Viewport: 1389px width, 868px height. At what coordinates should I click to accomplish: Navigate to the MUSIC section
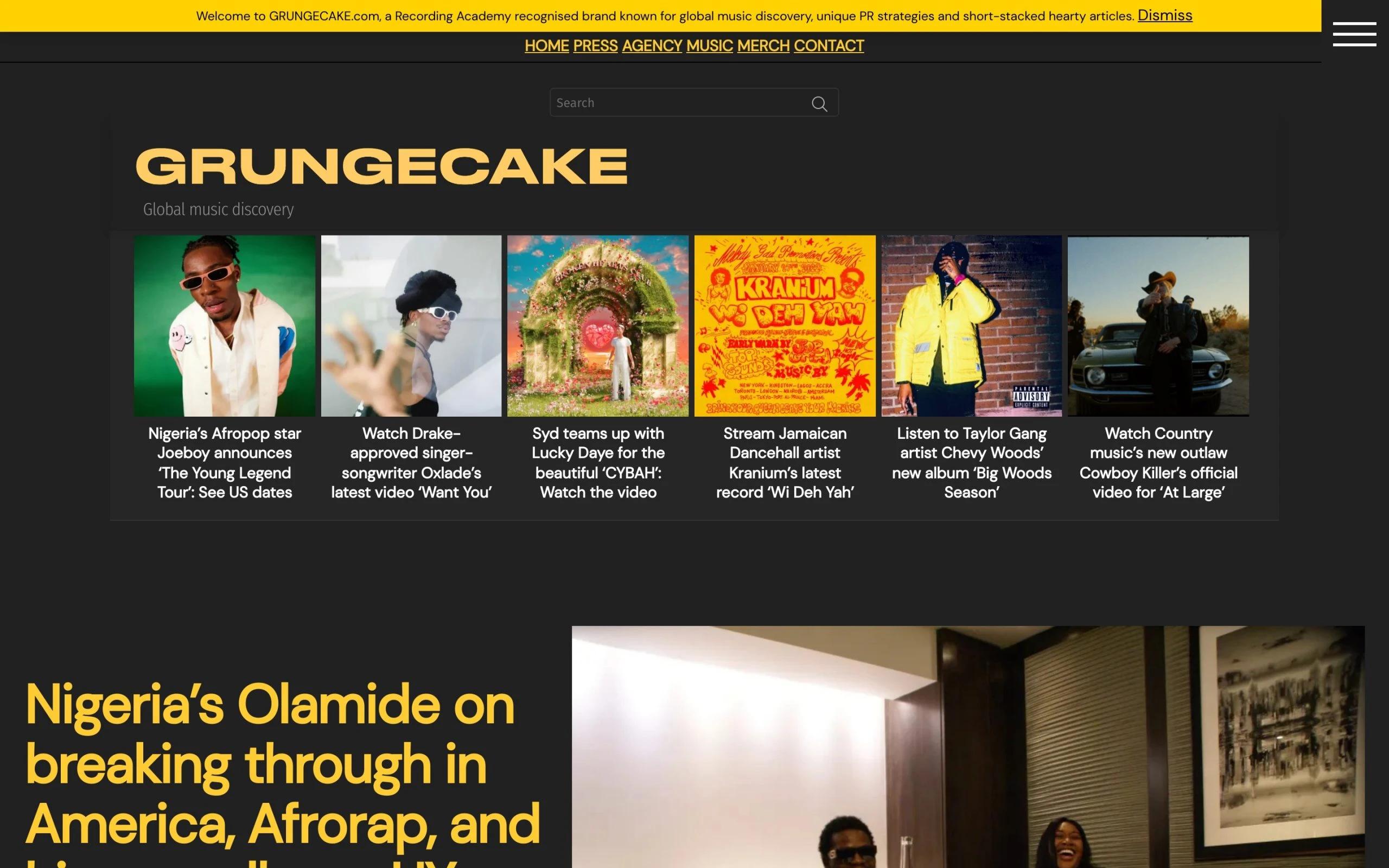710,46
